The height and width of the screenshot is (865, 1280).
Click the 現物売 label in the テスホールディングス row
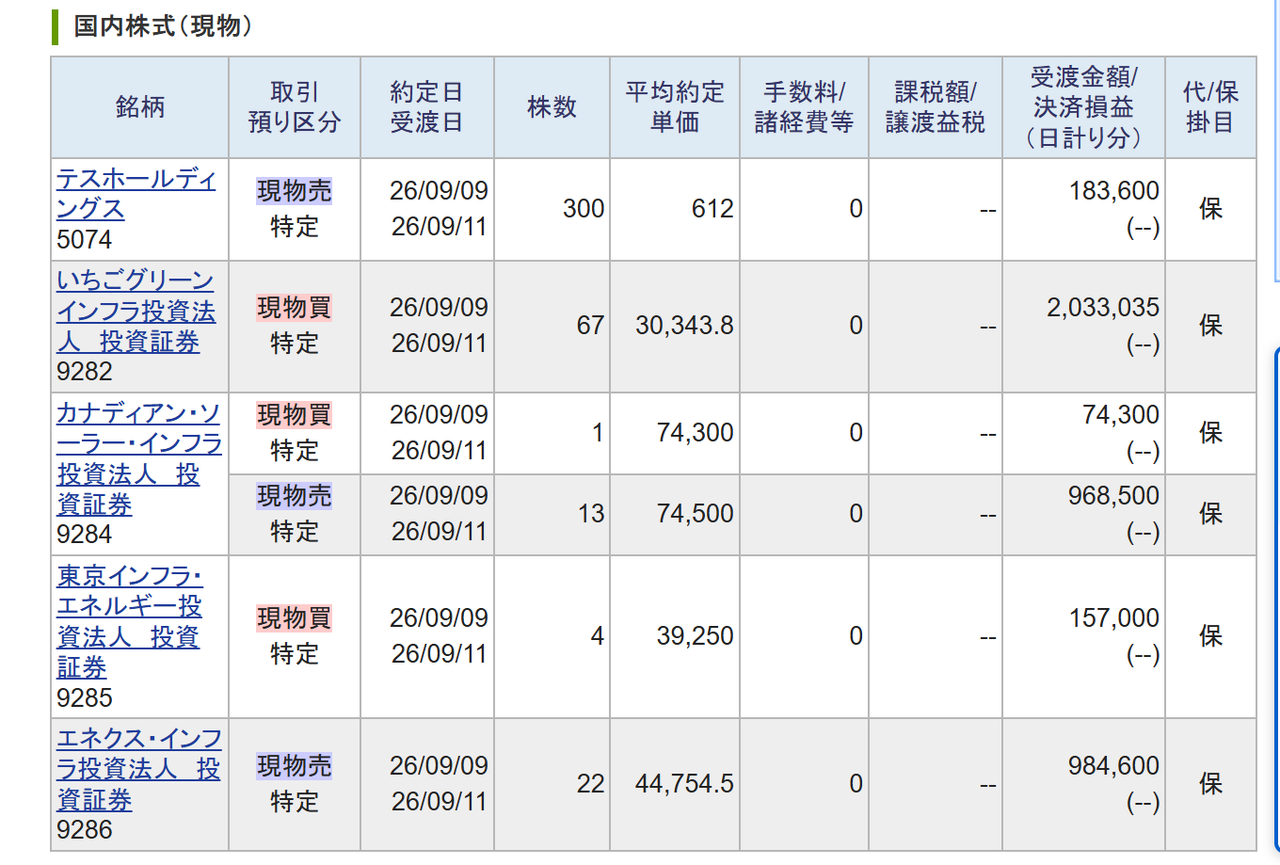click(294, 191)
